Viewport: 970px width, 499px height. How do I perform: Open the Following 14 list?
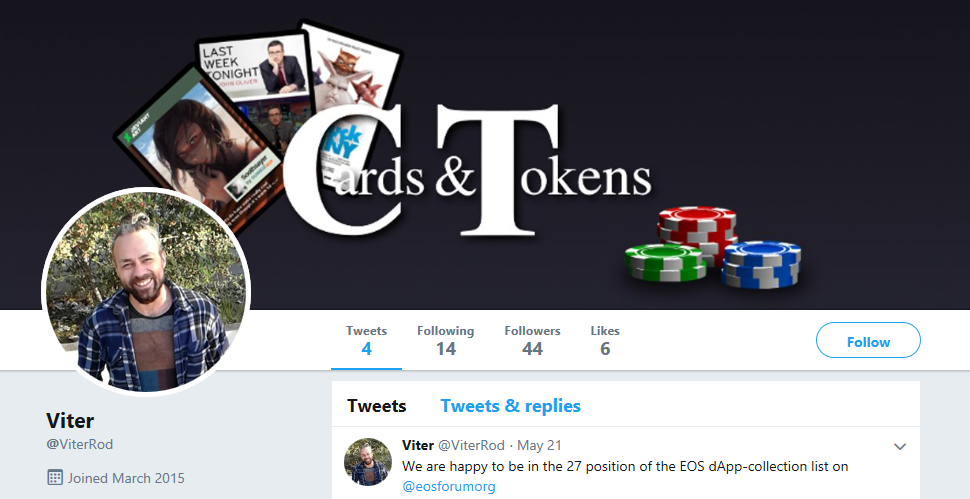click(x=445, y=340)
